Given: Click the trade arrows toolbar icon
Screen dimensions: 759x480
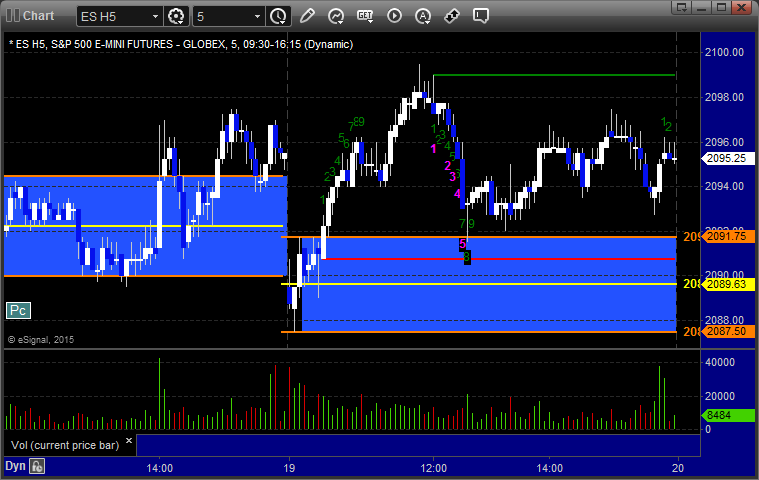Looking at the screenshot, I should click(452, 16).
